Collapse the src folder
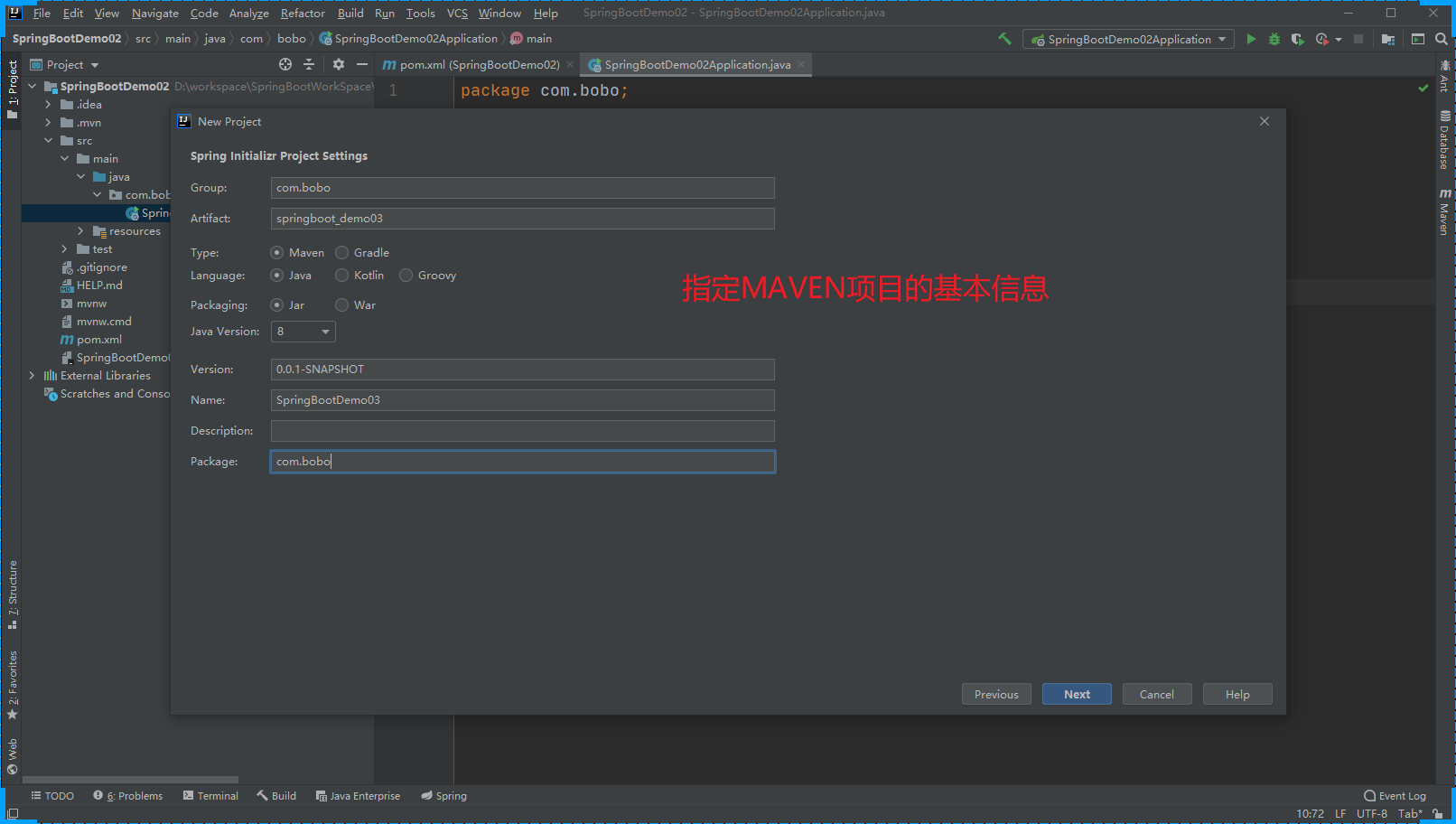This screenshot has height=824, width=1456. coord(48,141)
